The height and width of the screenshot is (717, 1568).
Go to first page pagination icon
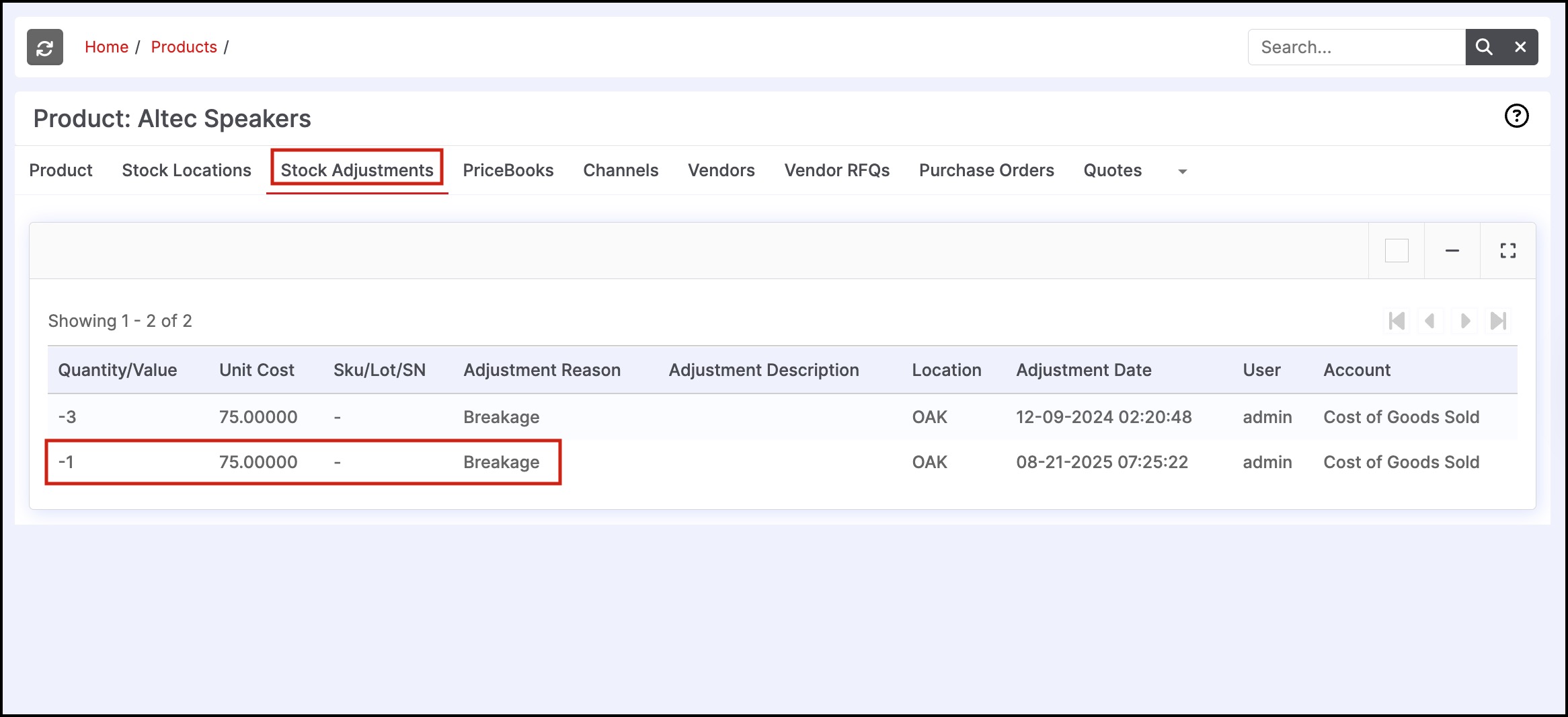click(x=1397, y=321)
